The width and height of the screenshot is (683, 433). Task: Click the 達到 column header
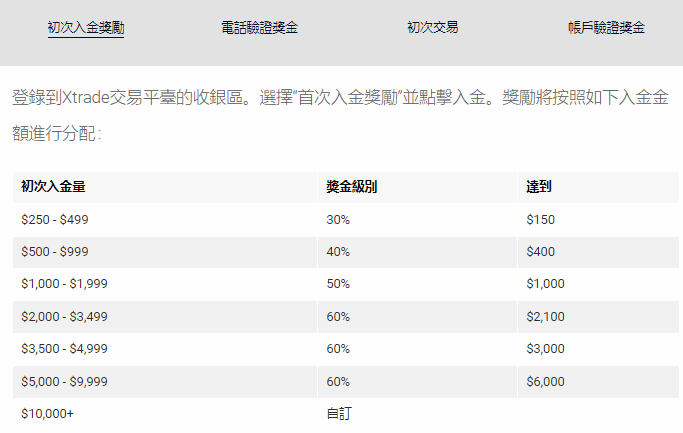tap(598, 187)
